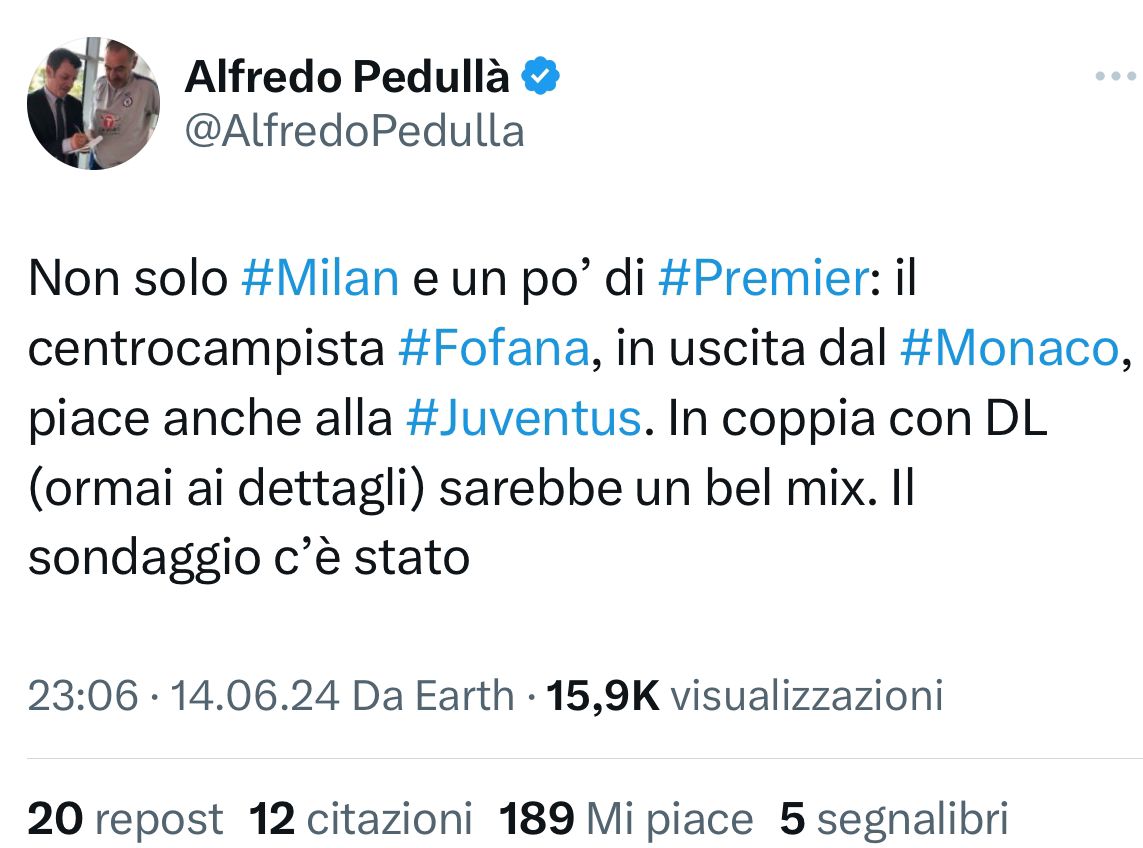Show the 189 Mi piace list
1143x848 pixels.
[626, 819]
